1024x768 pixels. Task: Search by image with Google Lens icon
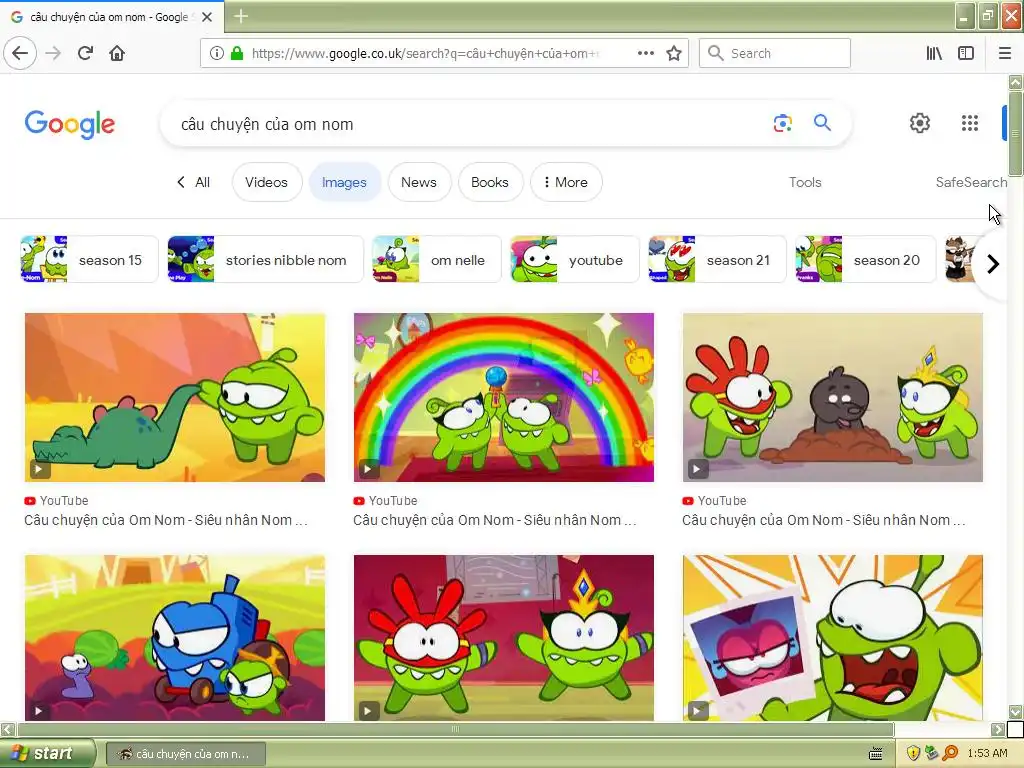point(782,123)
